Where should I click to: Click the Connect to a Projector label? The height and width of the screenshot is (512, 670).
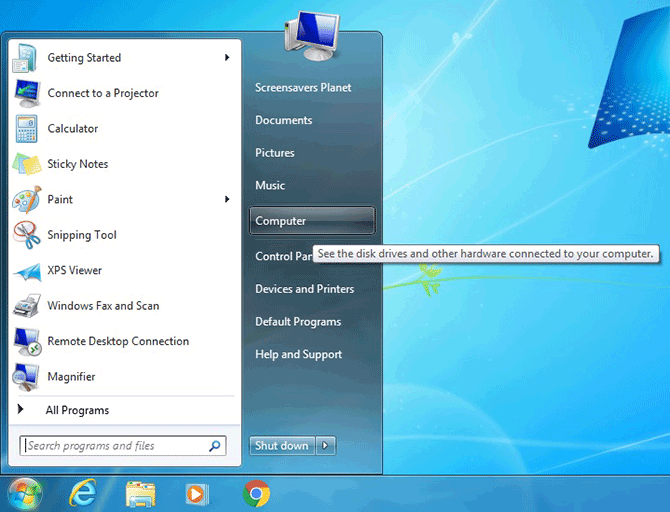pyautogui.click(x=103, y=93)
